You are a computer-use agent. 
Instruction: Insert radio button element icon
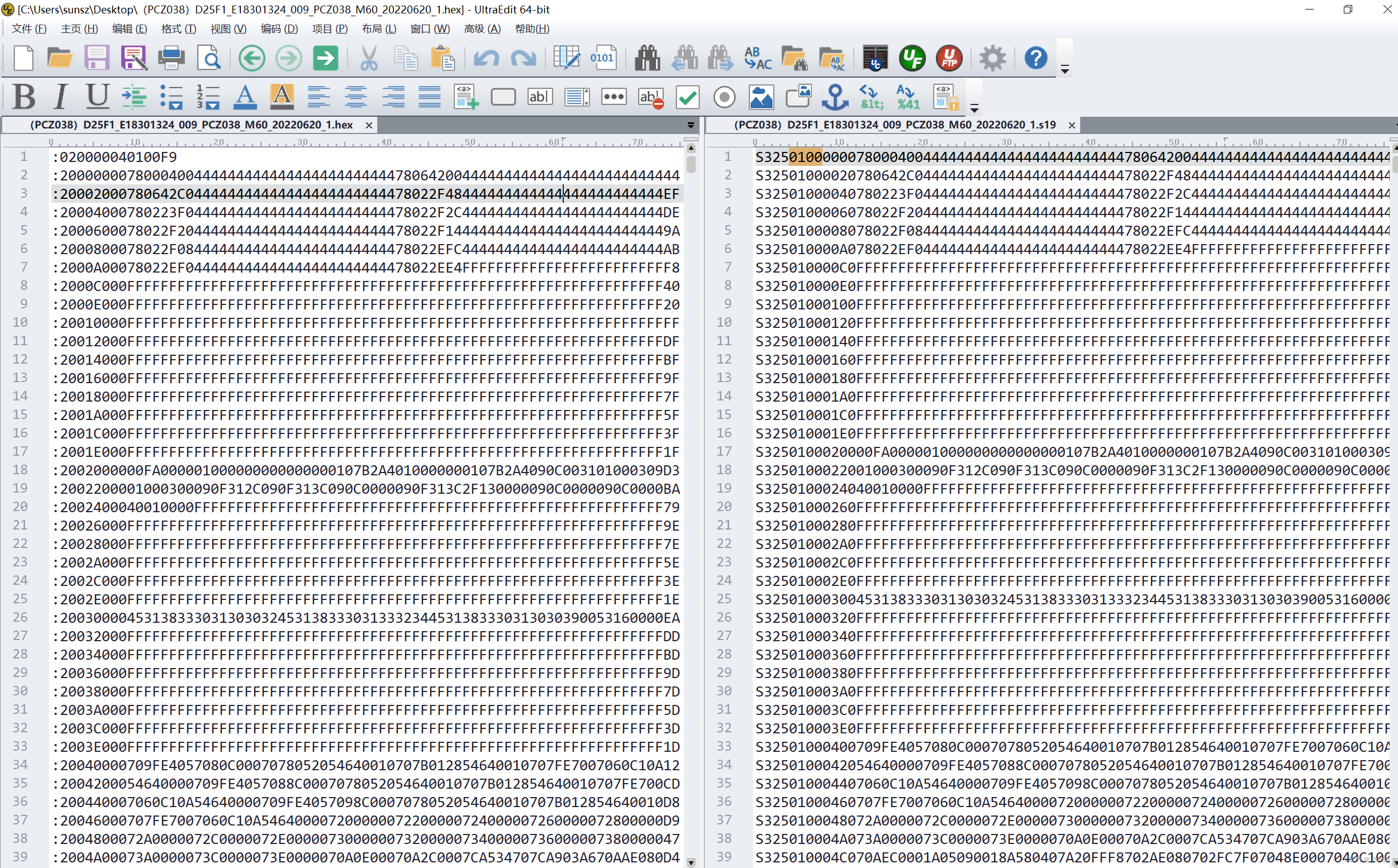tap(724, 97)
